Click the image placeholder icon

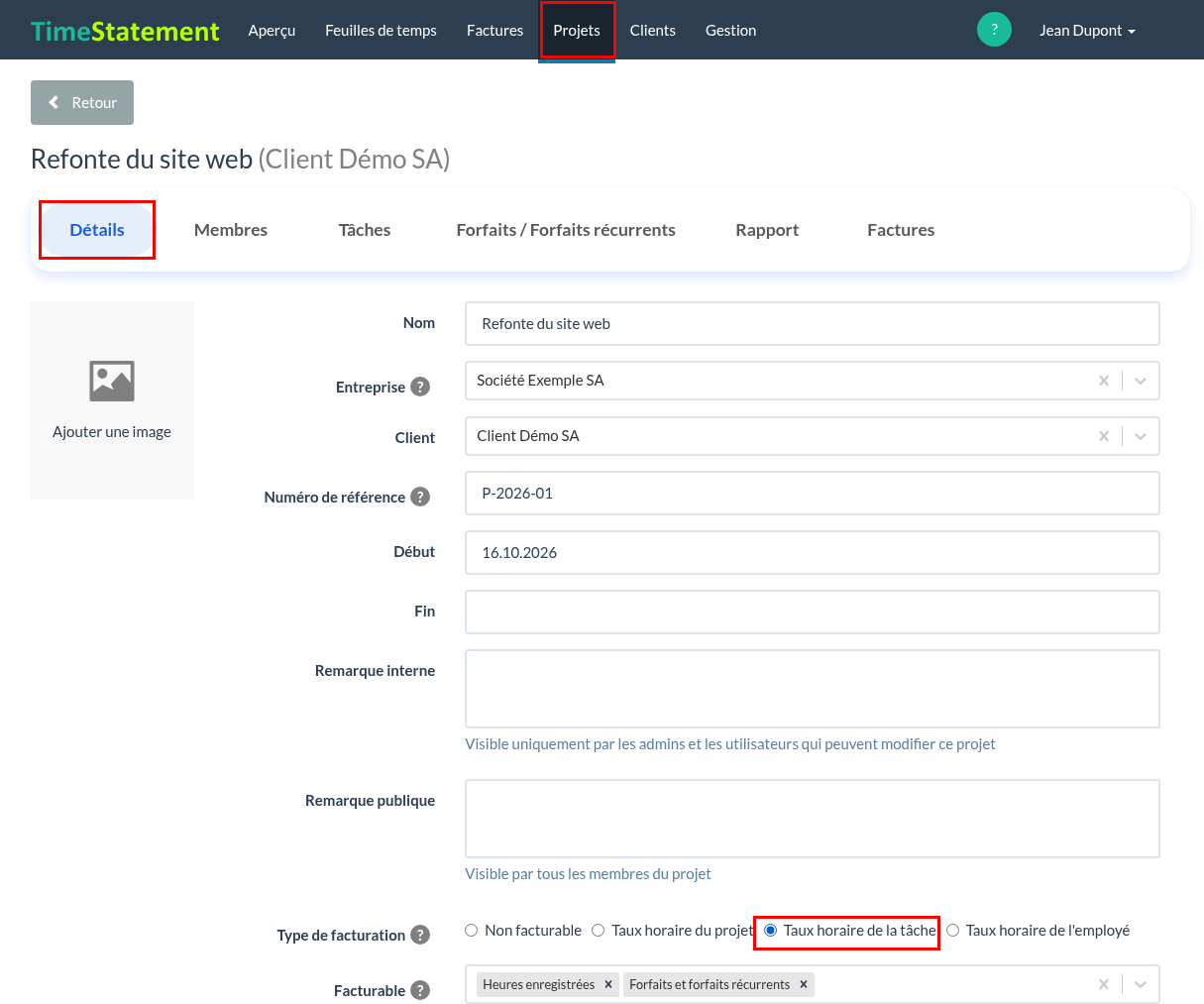coord(112,381)
